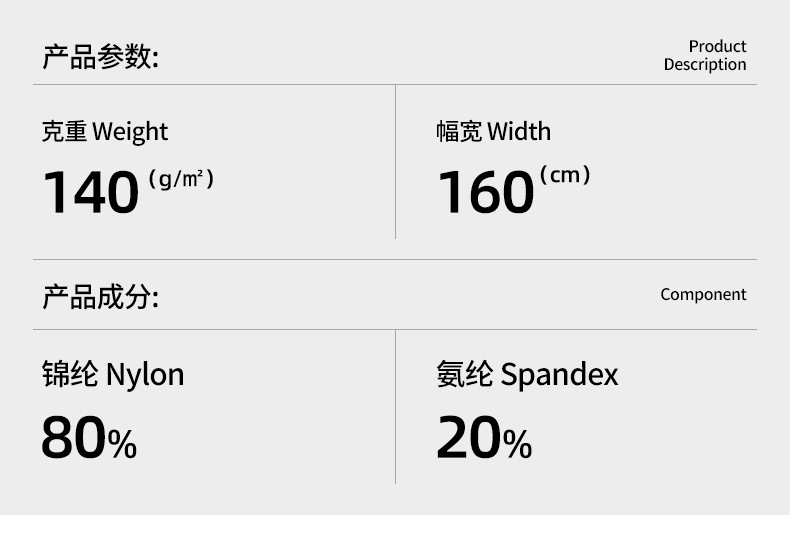Screen dimensions: 790x545
Task: Click the Component label
Action: pos(703,295)
